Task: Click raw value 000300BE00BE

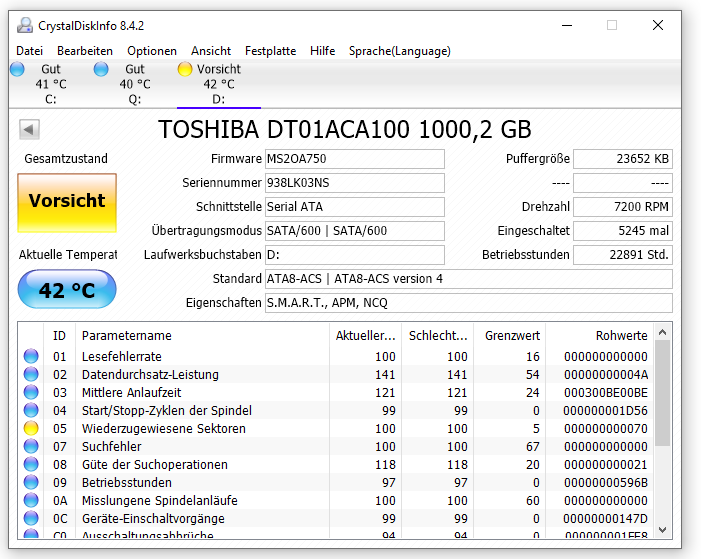Action: coord(606,392)
